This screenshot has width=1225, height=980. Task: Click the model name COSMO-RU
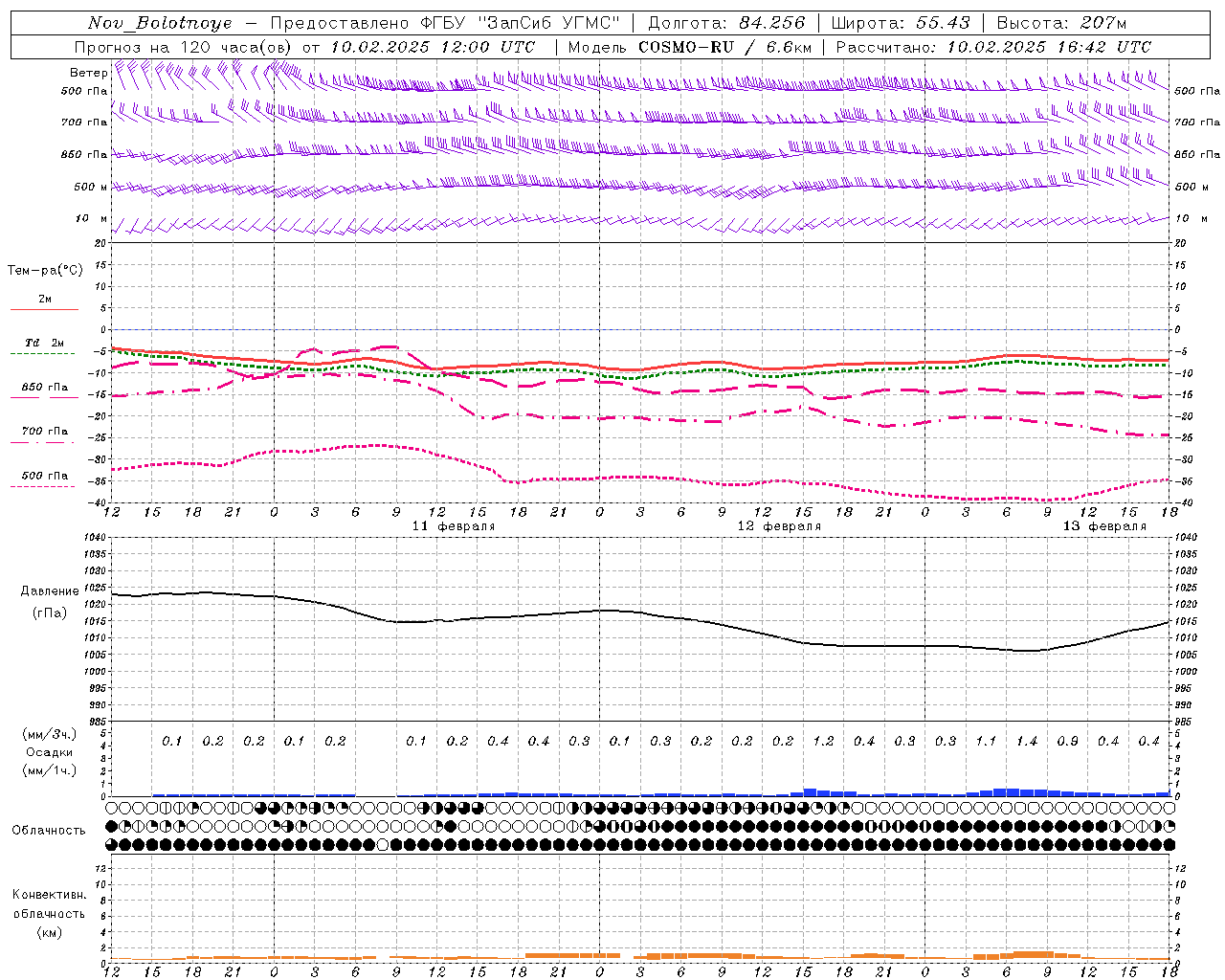click(686, 46)
